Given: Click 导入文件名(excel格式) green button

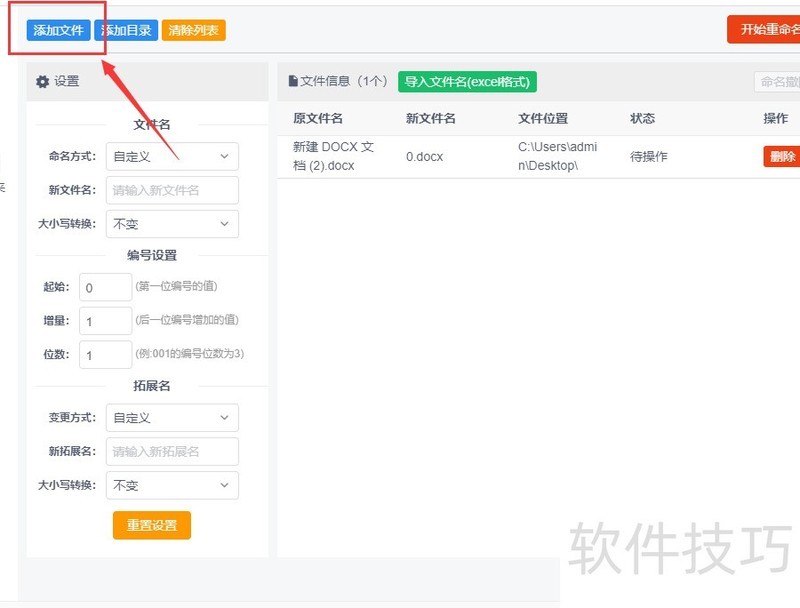Looking at the screenshot, I should click(467, 82).
